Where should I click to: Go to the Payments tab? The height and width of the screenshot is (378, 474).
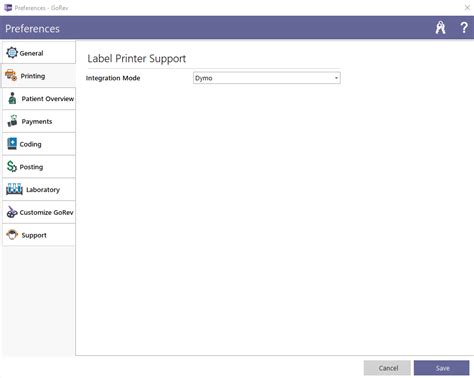(x=39, y=121)
